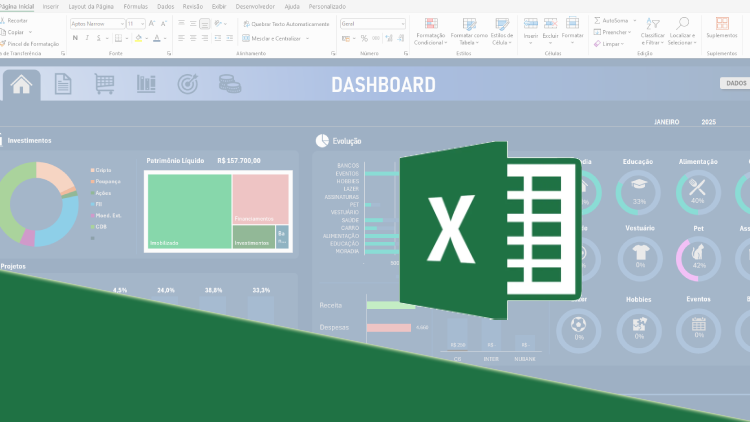Open the coins stack navigation icon
This screenshot has width=750, height=422.
[x=230, y=84]
